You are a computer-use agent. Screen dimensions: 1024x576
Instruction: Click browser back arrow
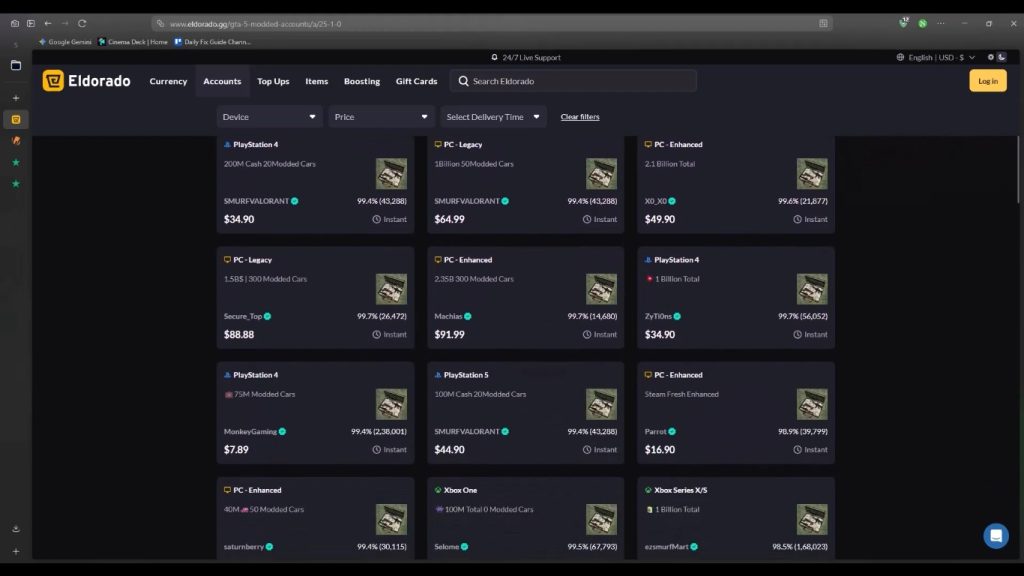[48, 24]
